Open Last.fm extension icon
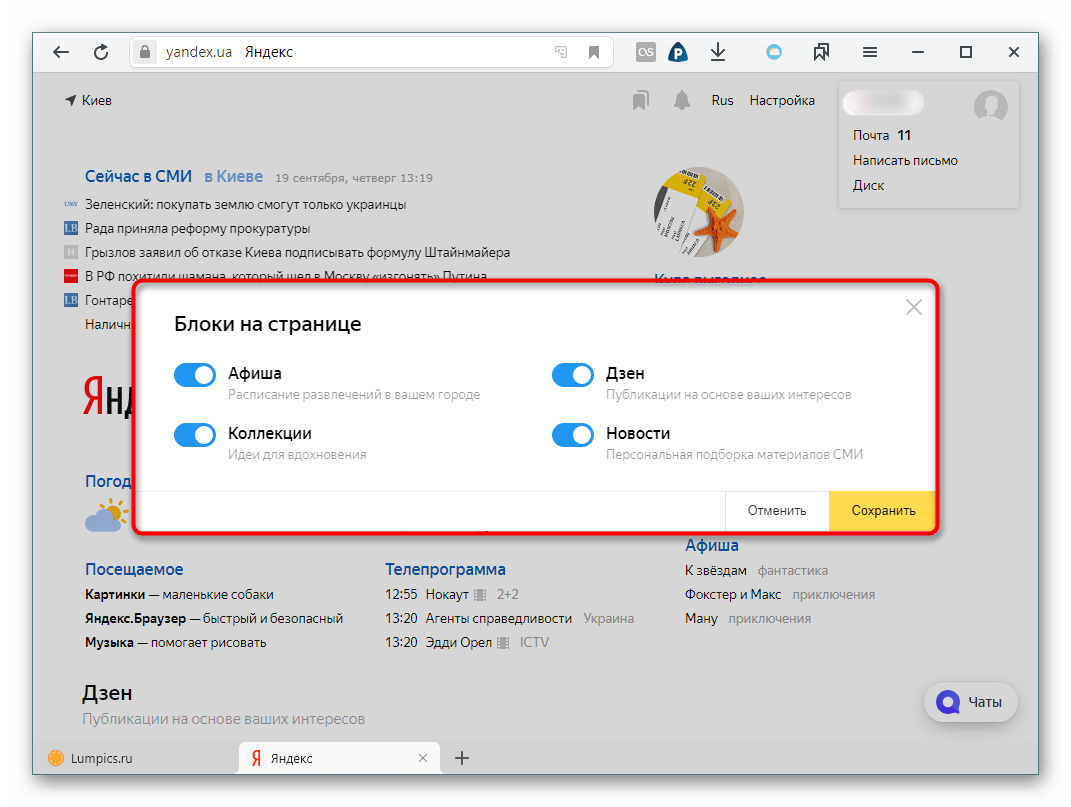 point(646,53)
